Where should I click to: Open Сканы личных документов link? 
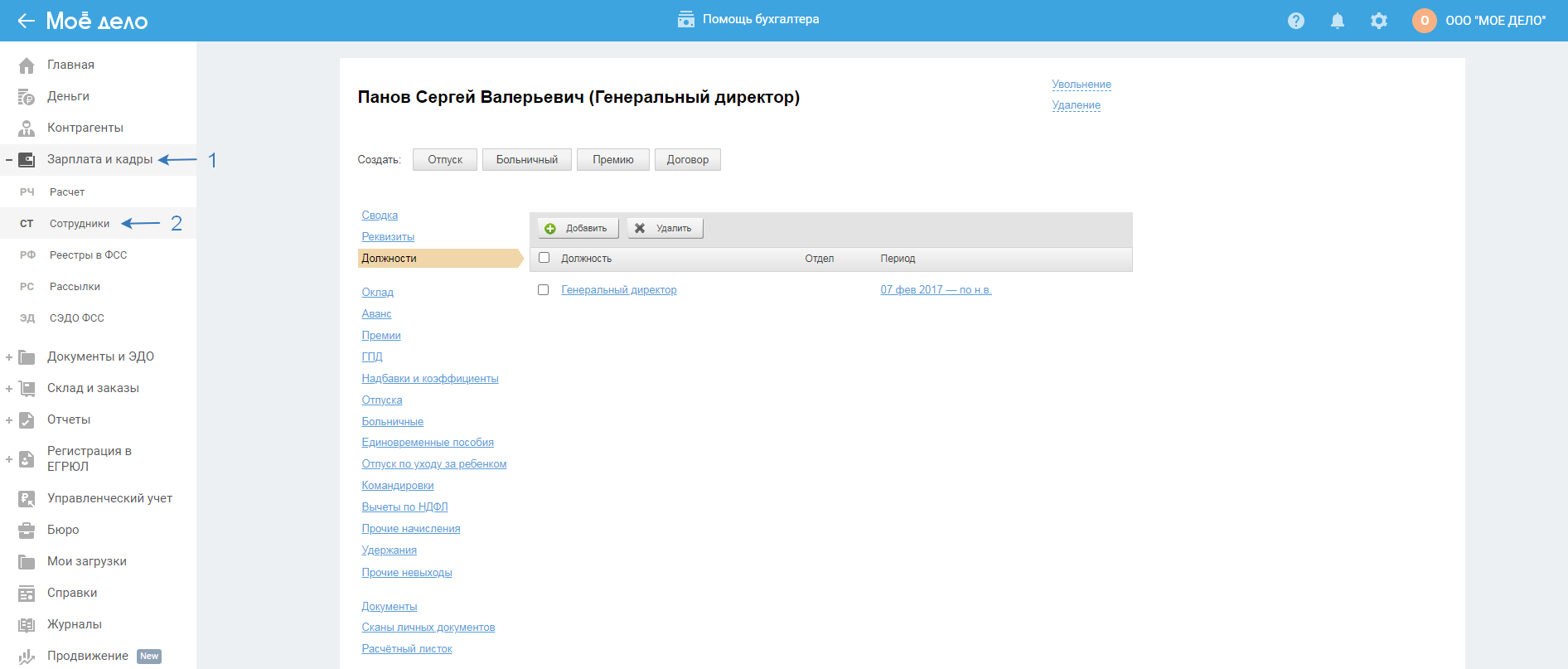[428, 628]
